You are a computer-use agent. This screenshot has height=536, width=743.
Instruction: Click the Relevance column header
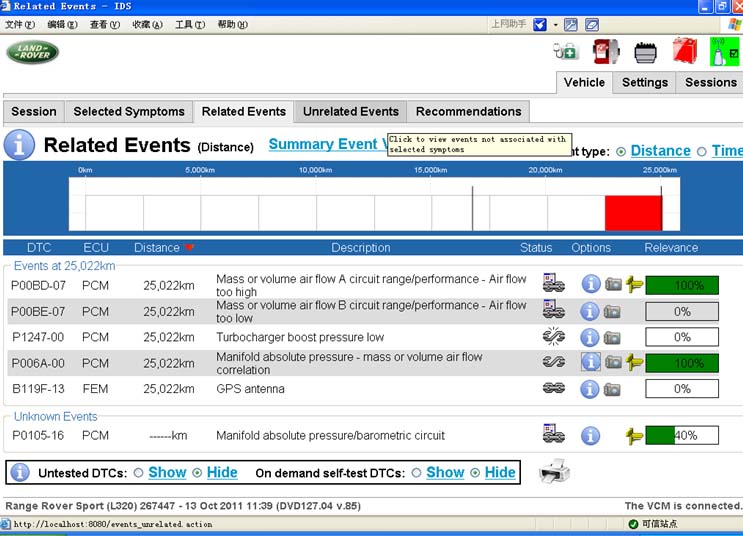tap(671, 248)
